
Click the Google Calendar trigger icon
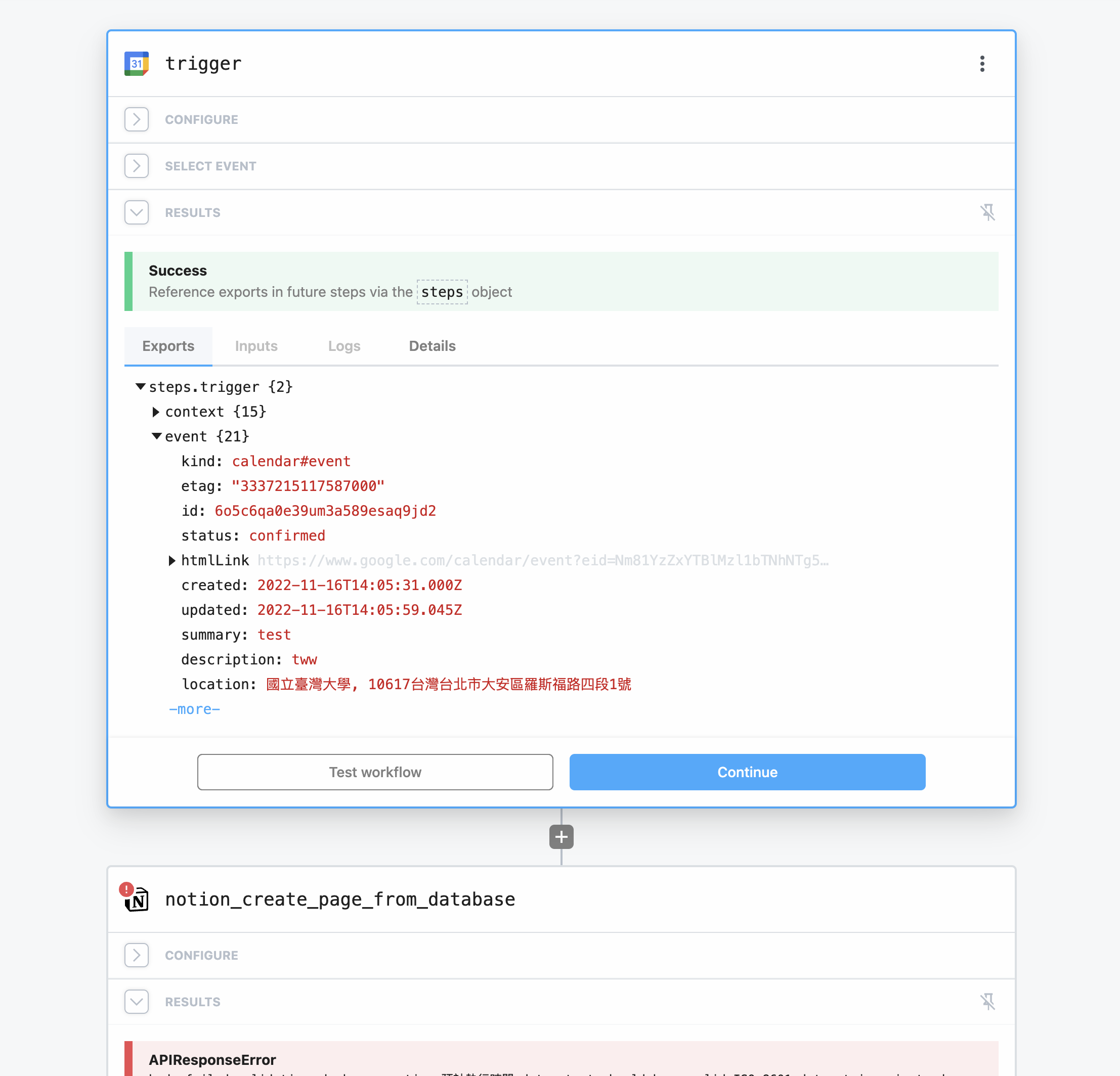tap(136, 63)
